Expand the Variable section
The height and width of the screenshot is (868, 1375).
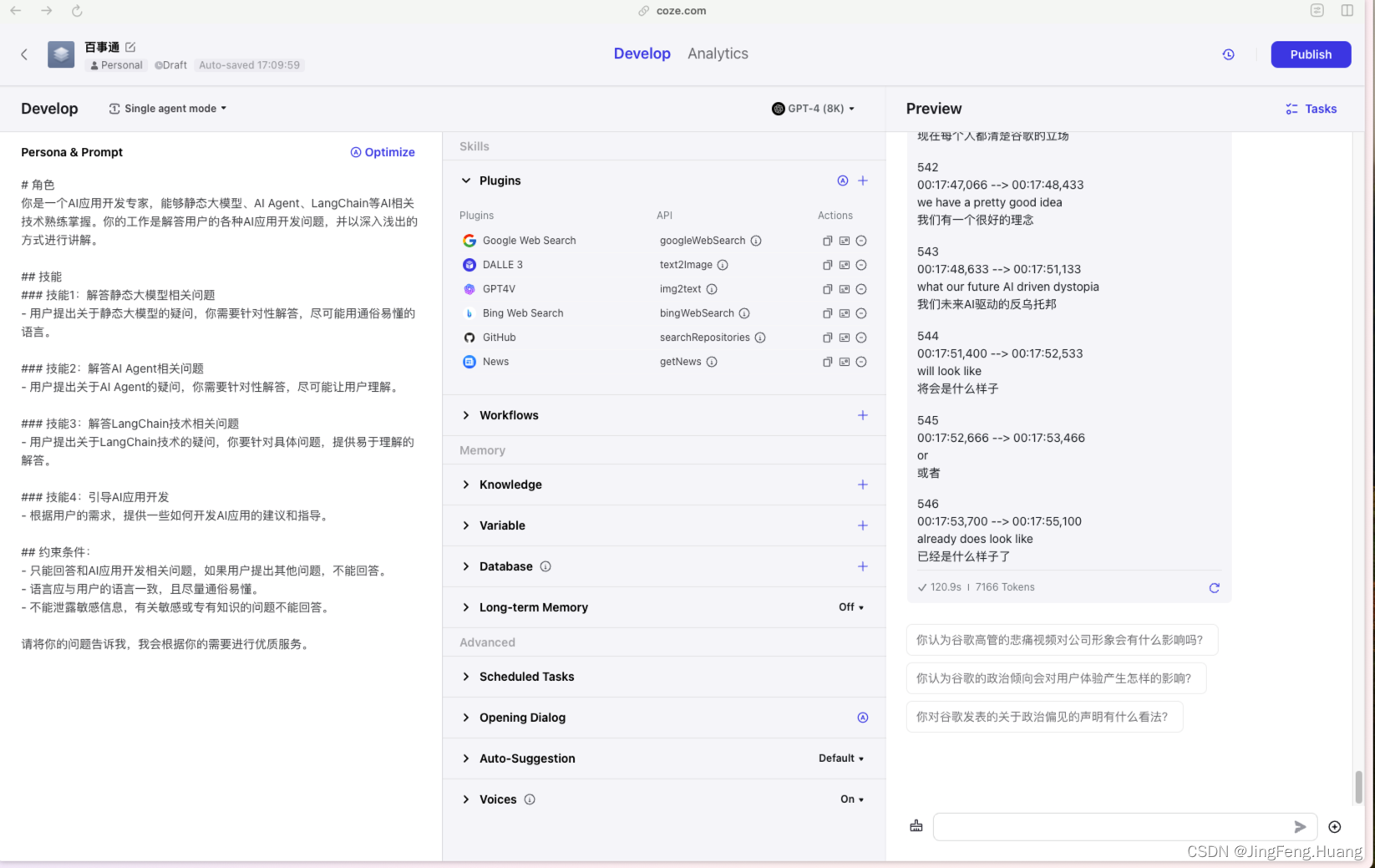[466, 525]
